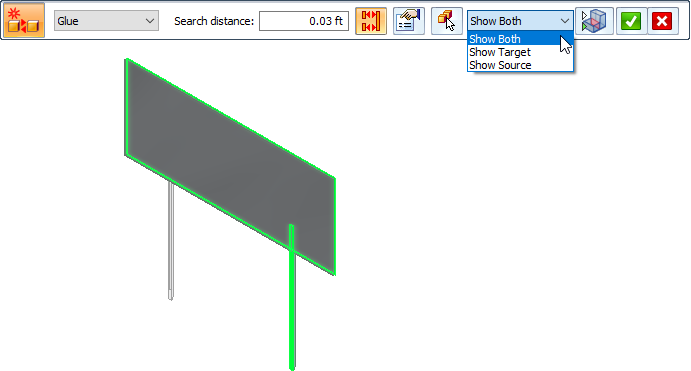Open the options dialog with hand icon
691x371 pixels.
coord(409,21)
